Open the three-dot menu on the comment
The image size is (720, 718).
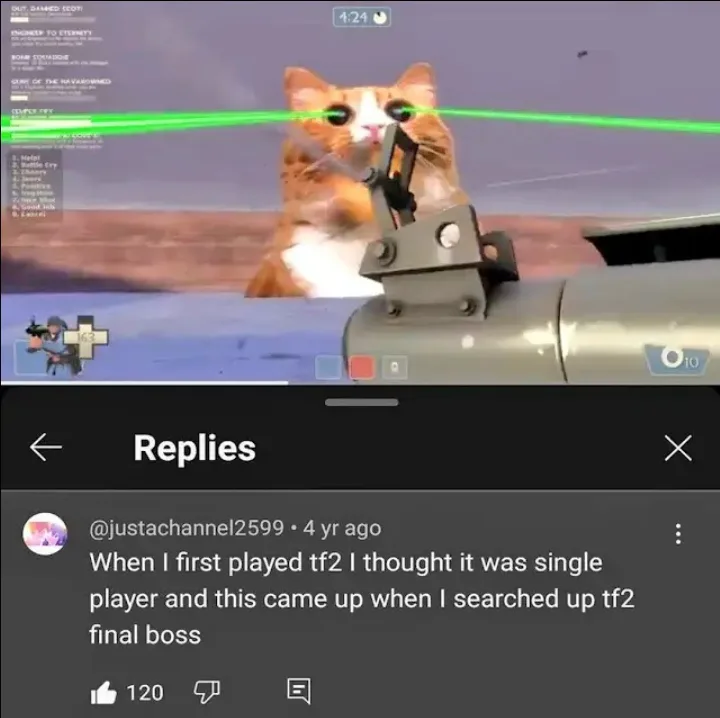coord(678,534)
